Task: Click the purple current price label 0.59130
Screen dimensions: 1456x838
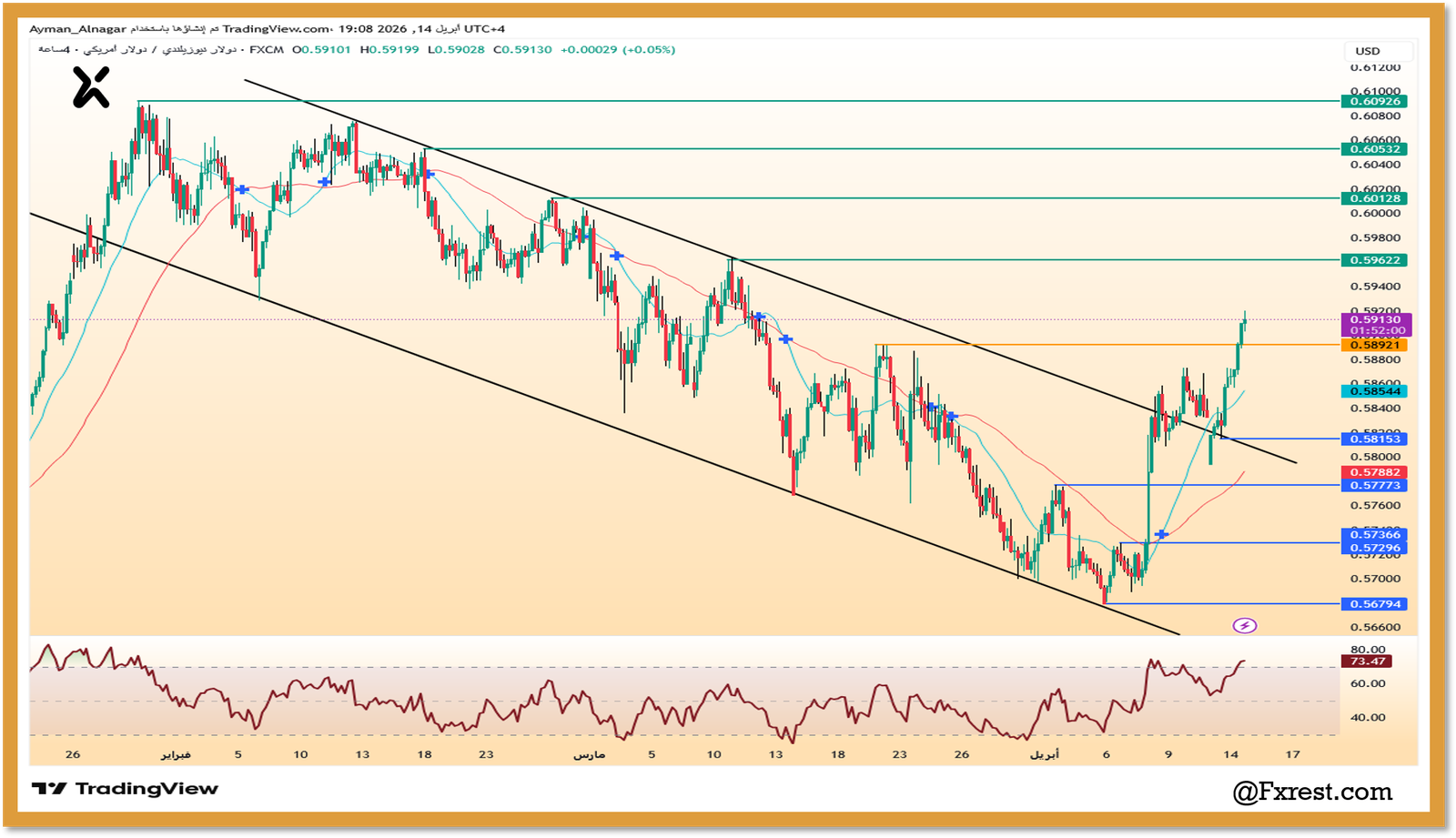Action: click(x=1375, y=319)
